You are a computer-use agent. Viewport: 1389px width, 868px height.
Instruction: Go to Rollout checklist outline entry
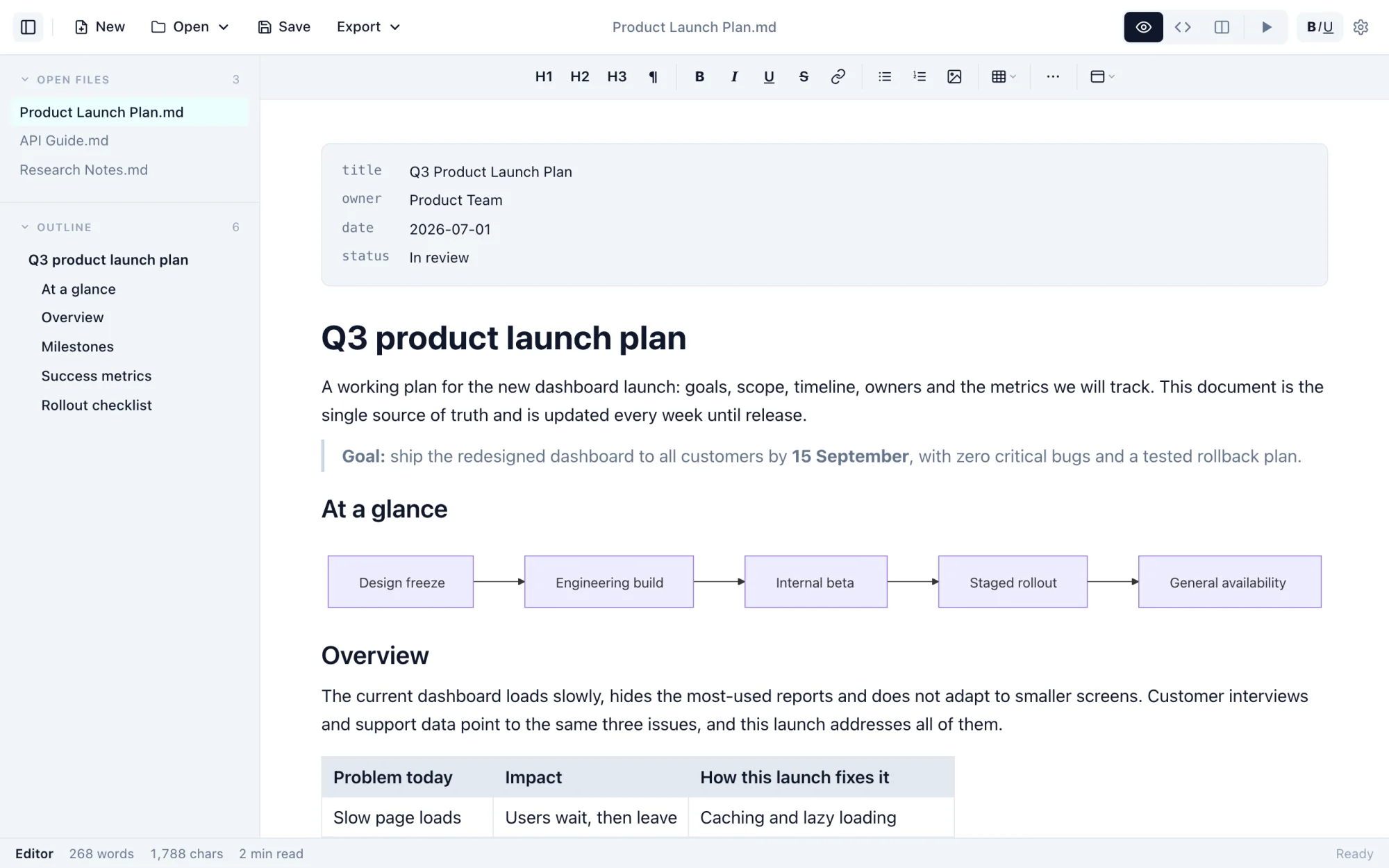click(x=96, y=405)
